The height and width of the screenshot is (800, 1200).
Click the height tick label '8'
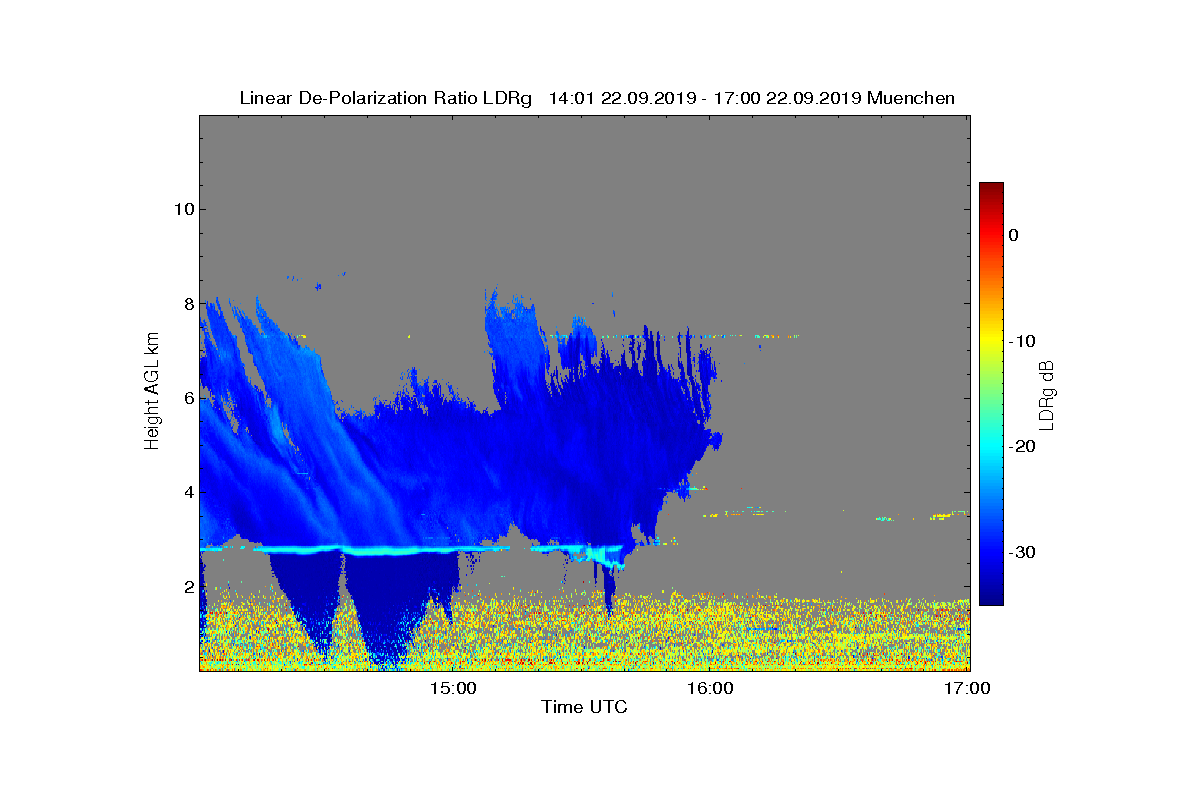pos(187,303)
